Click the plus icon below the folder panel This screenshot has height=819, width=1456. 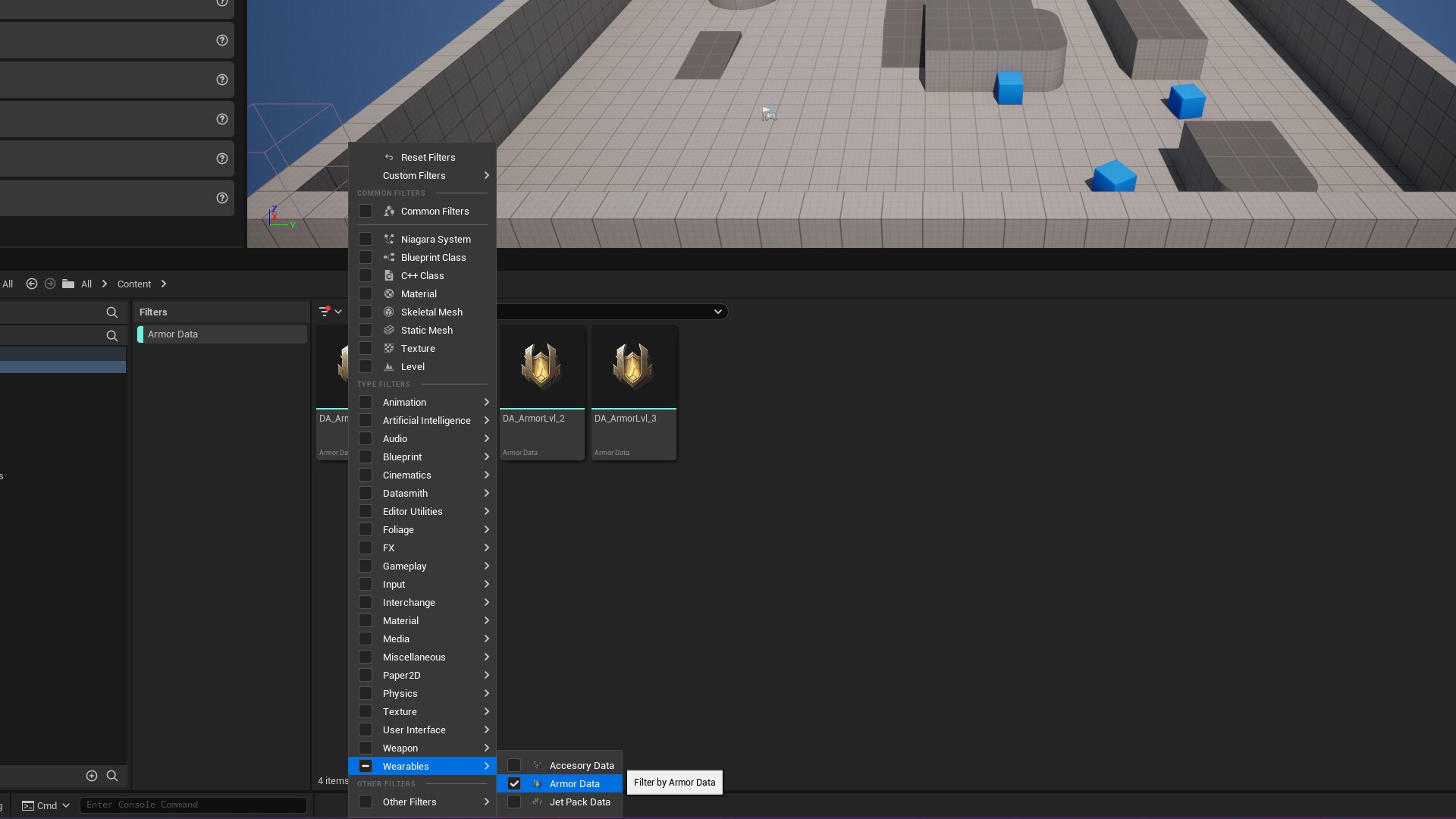pos(92,776)
